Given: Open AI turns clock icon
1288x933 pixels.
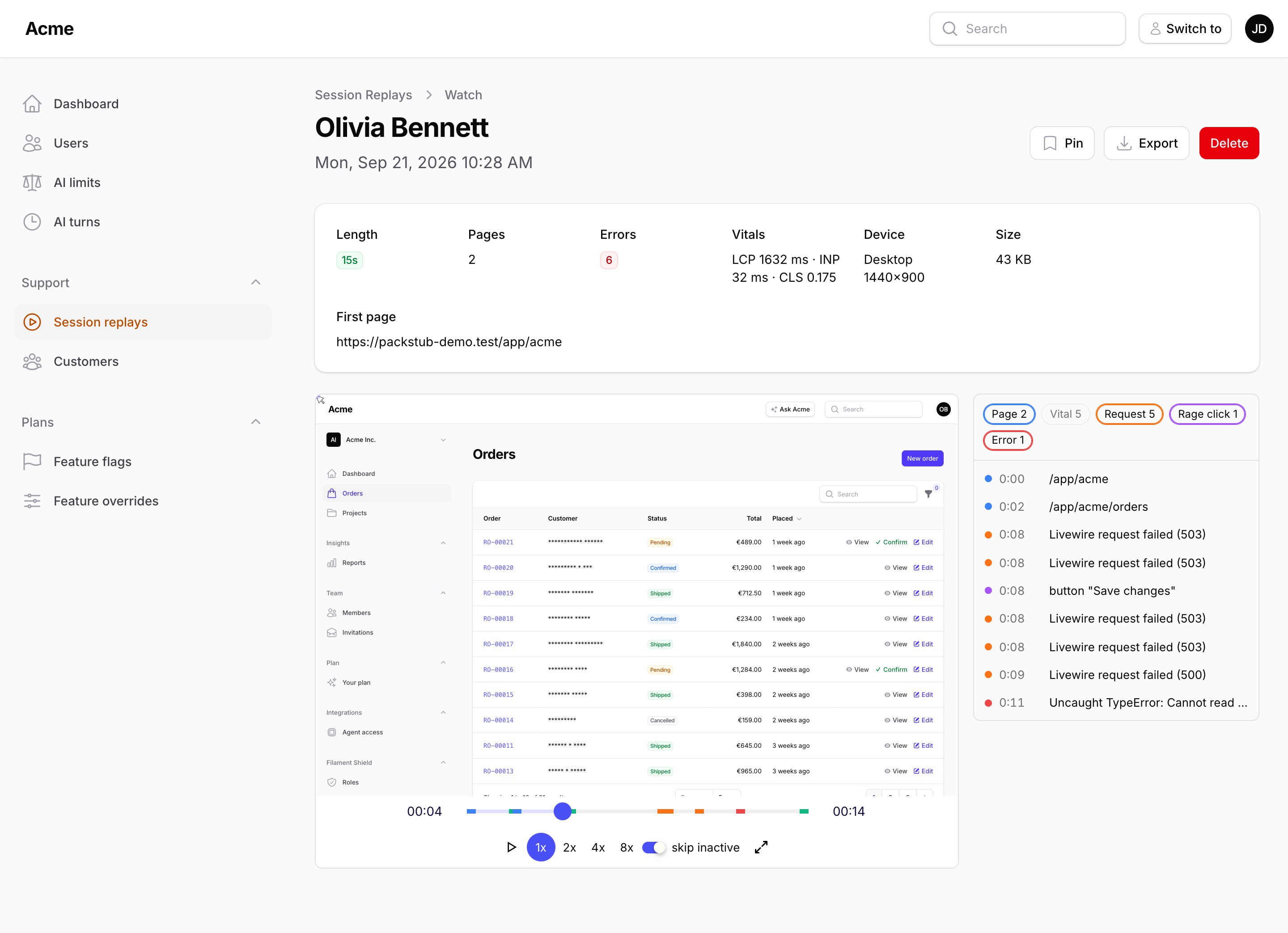Looking at the screenshot, I should (32, 222).
